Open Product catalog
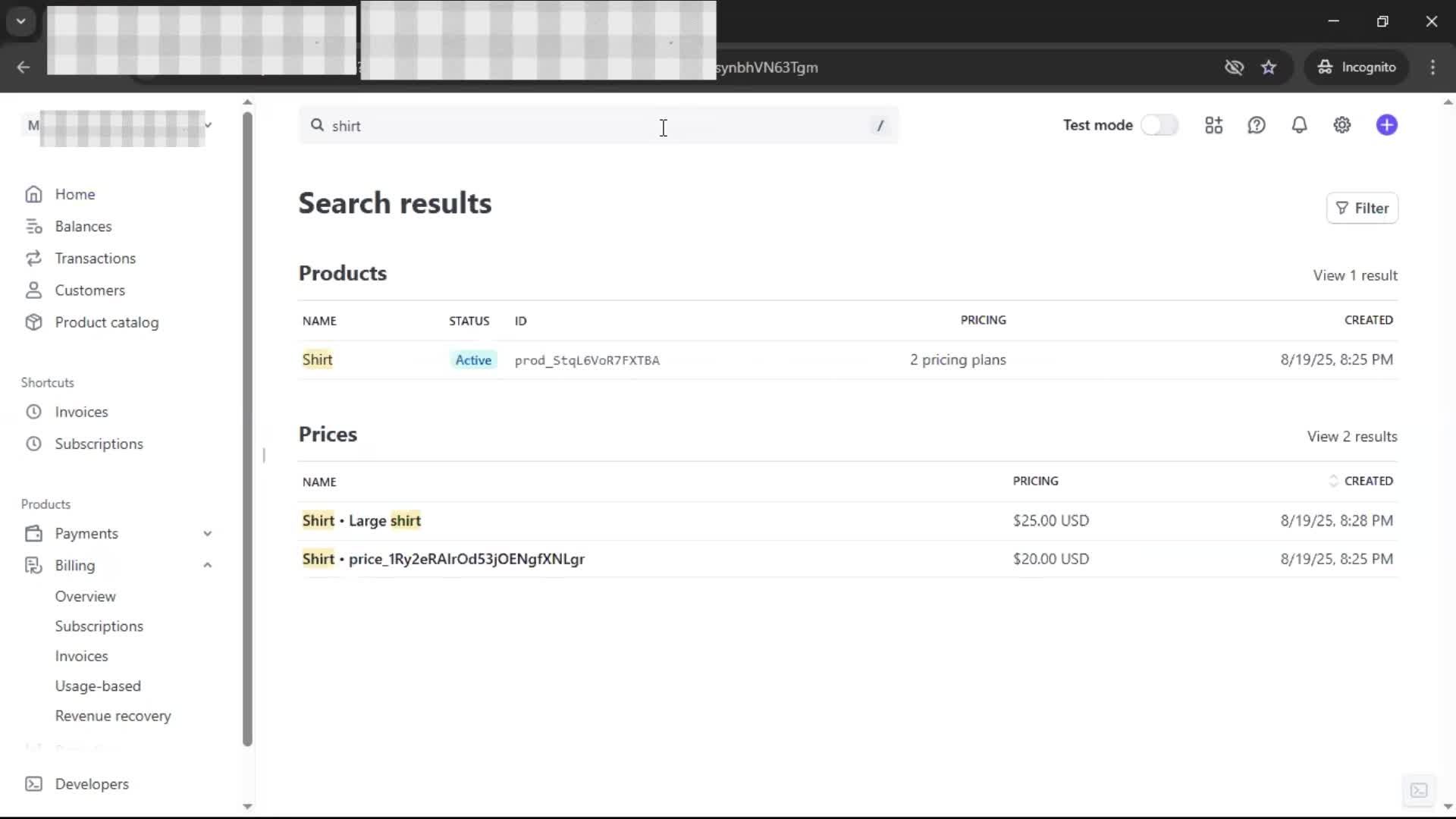 (x=106, y=322)
